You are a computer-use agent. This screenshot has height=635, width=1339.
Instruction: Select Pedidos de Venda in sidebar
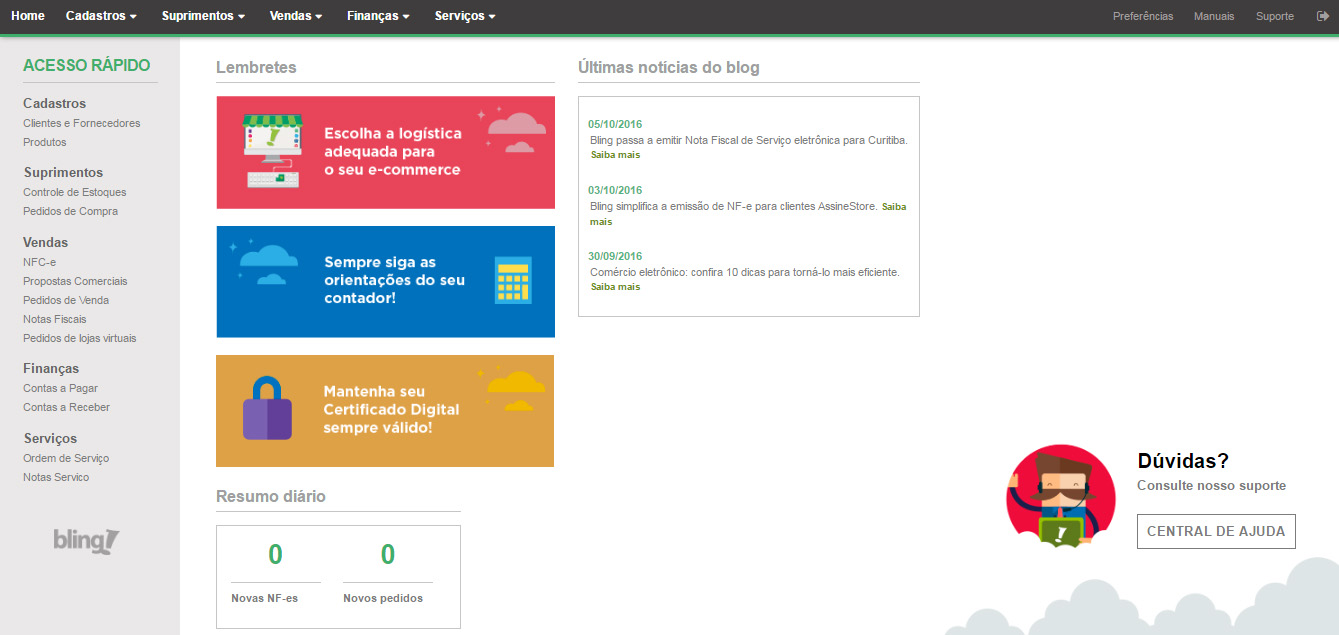click(x=66, y=300)
